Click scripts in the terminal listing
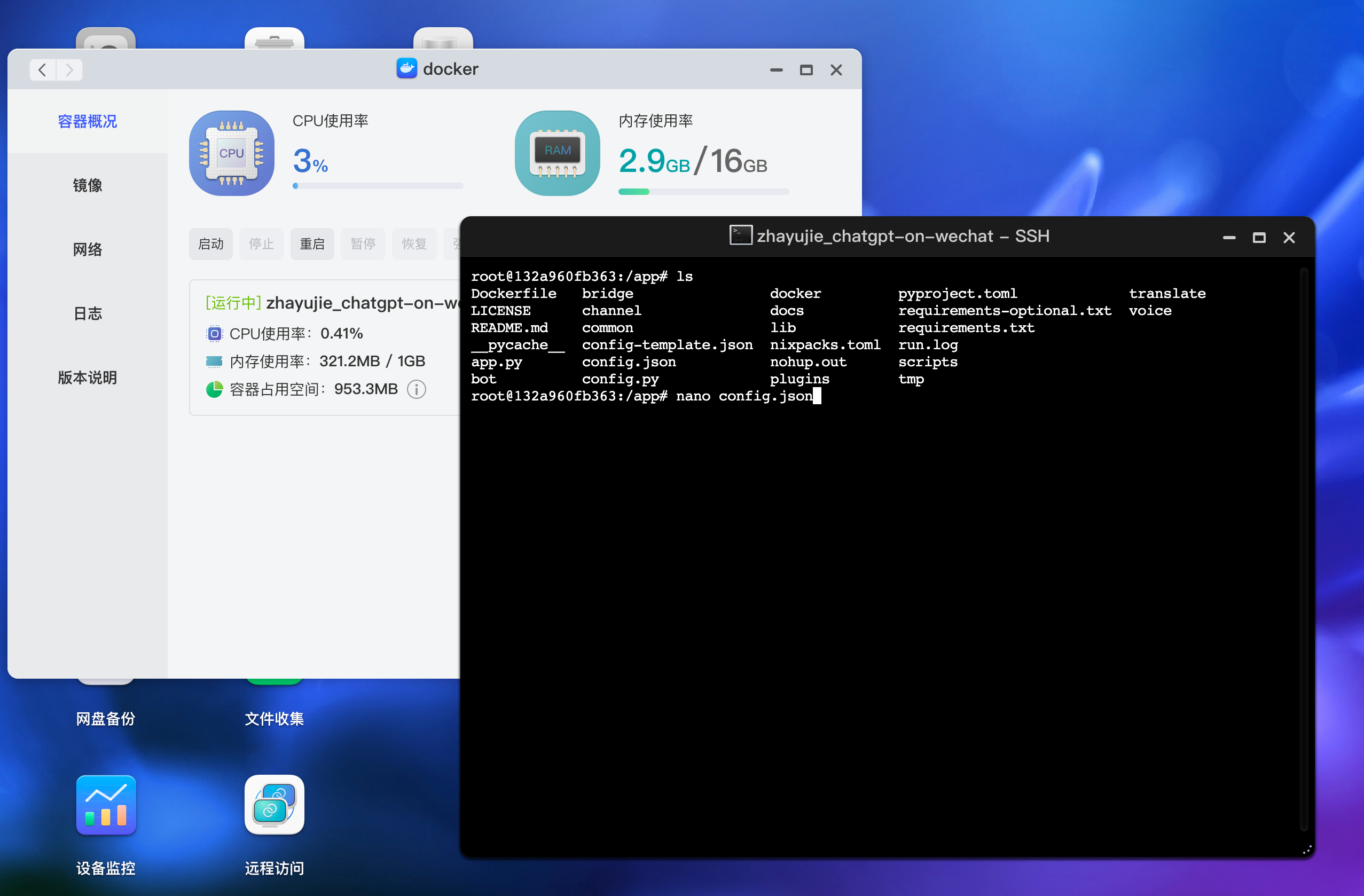 coord(928,362)
